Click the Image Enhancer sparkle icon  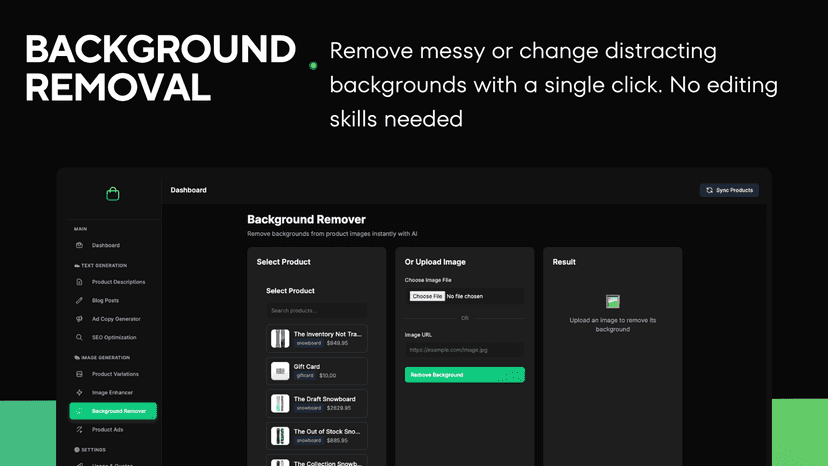pyautogui.click(x=79, y=392)
